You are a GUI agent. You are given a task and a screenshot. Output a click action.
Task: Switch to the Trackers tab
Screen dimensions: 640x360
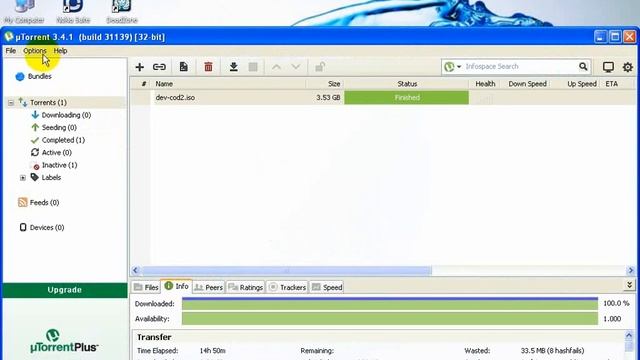click(287, 287)
